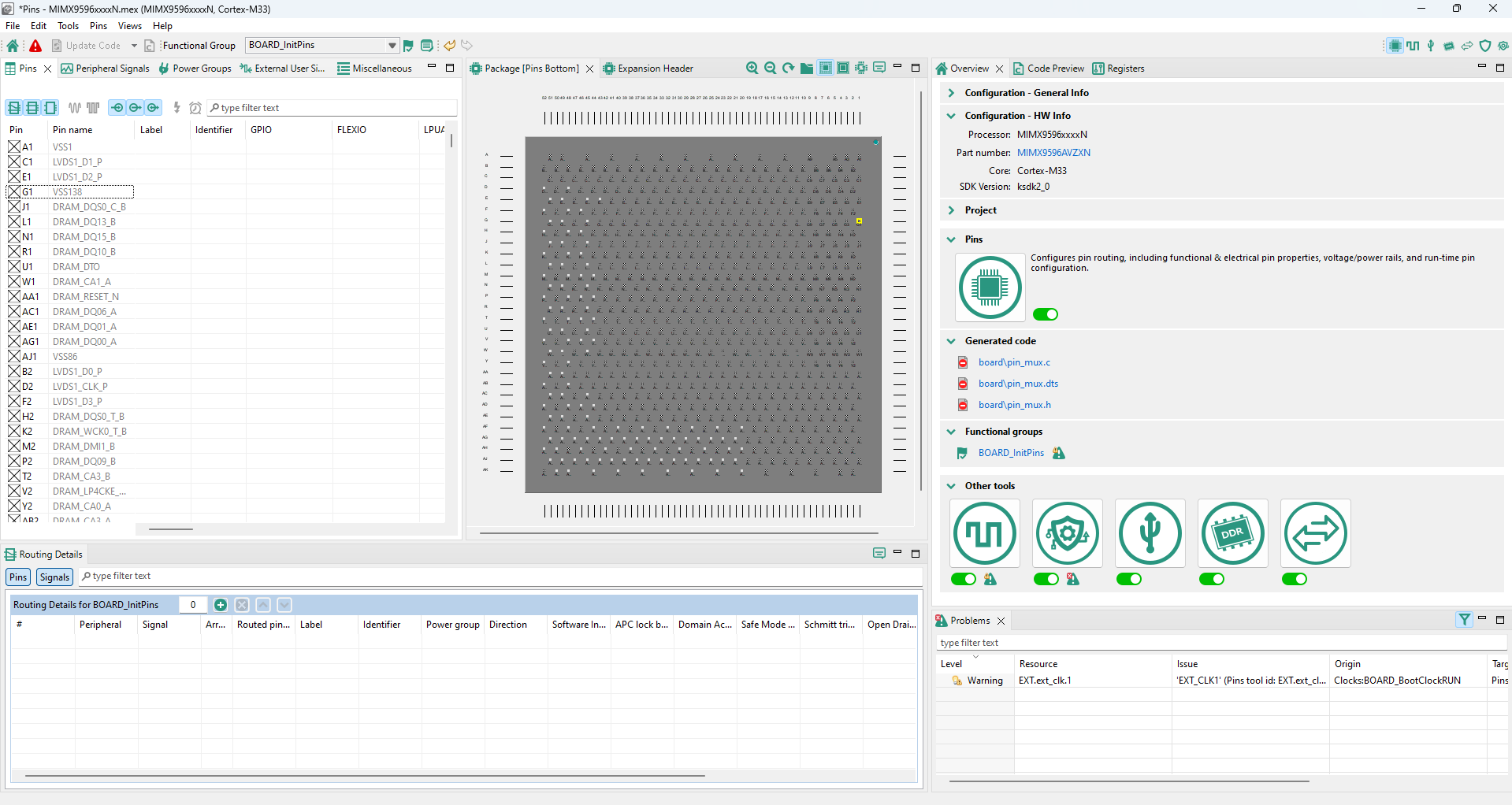Zoom in on the package view
The height and width of the screenshot is (805, 1512).
[x=752, y=68]
